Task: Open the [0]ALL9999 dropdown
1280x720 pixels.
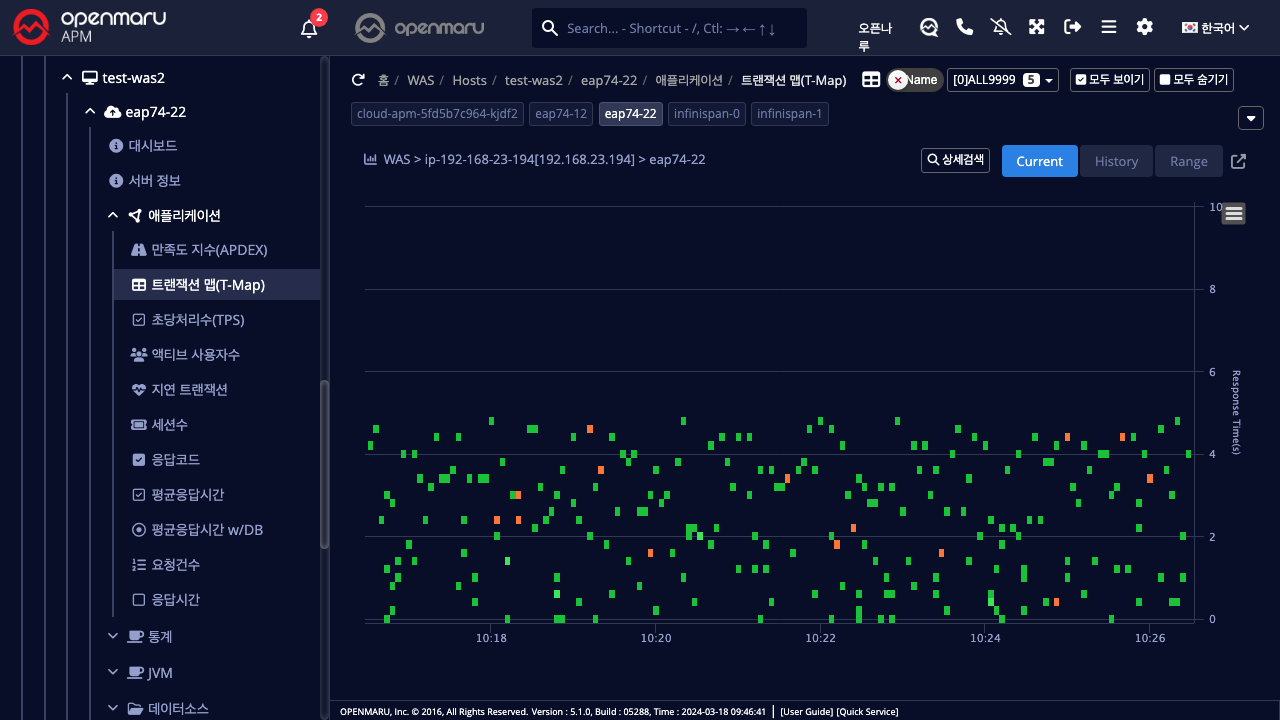Action: [x=1002, y=80]
